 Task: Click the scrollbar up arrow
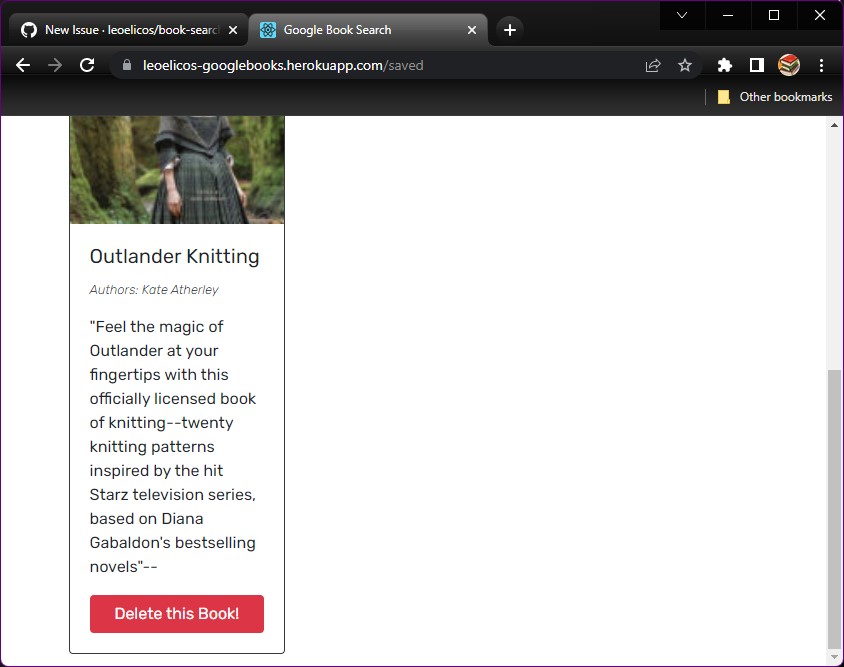click(x=834, y=125)
